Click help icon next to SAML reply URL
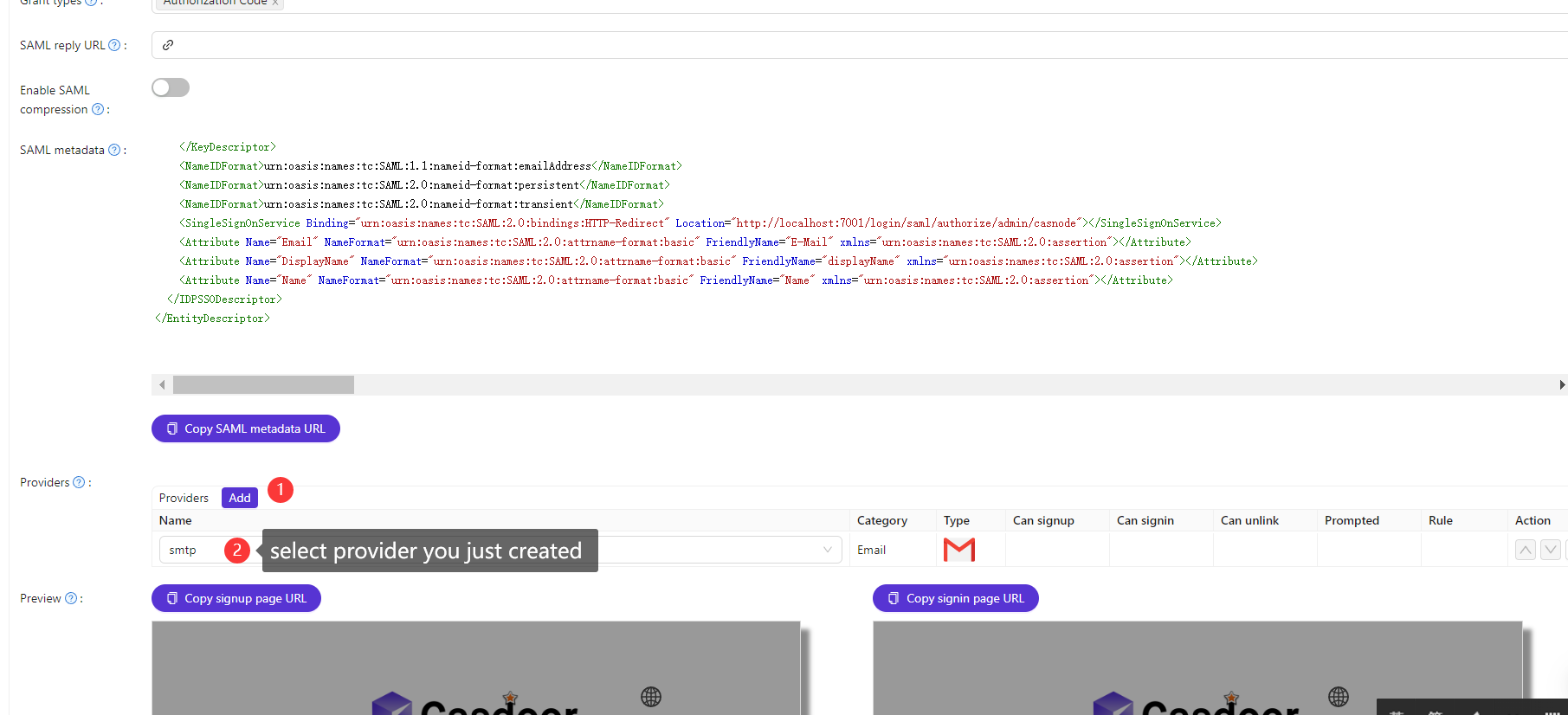The image size is (1568, 715). click(114, 45)
